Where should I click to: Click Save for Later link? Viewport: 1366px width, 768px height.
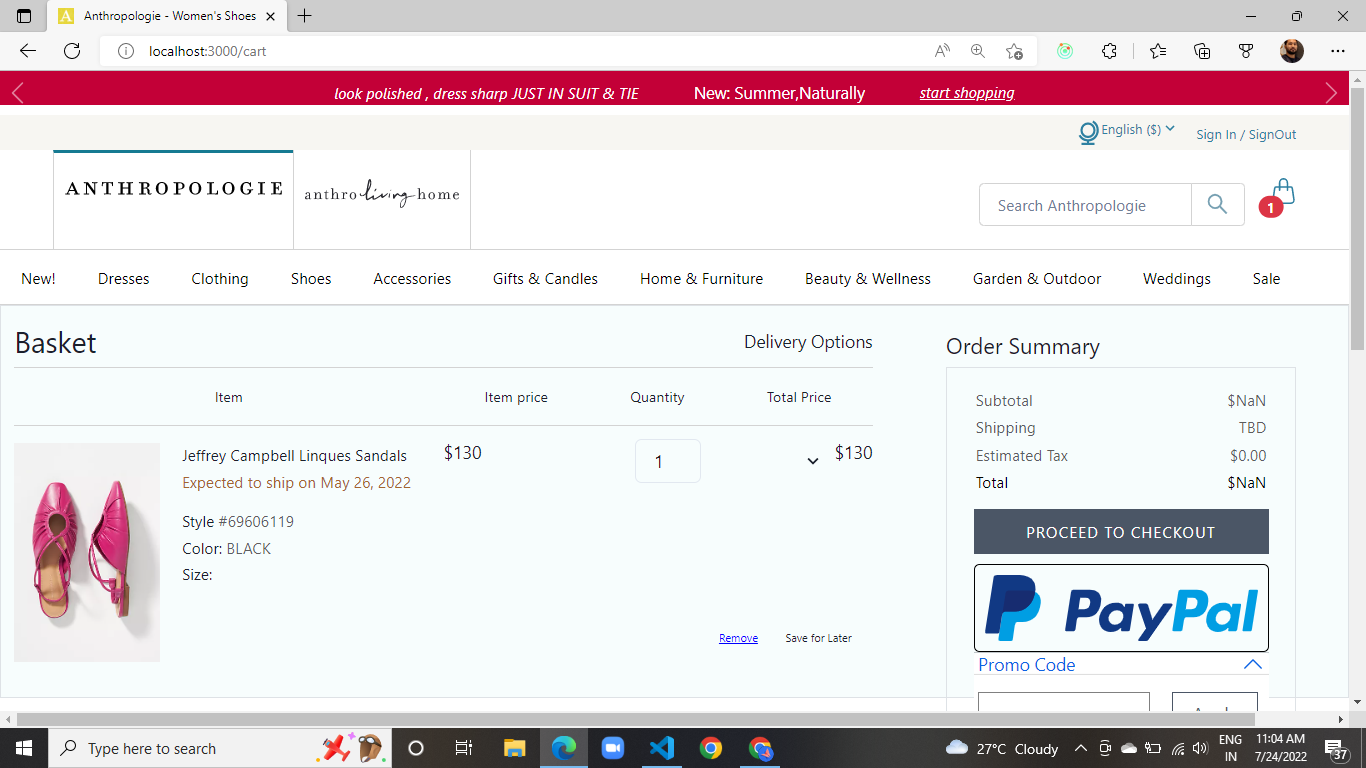pos(819,638)
